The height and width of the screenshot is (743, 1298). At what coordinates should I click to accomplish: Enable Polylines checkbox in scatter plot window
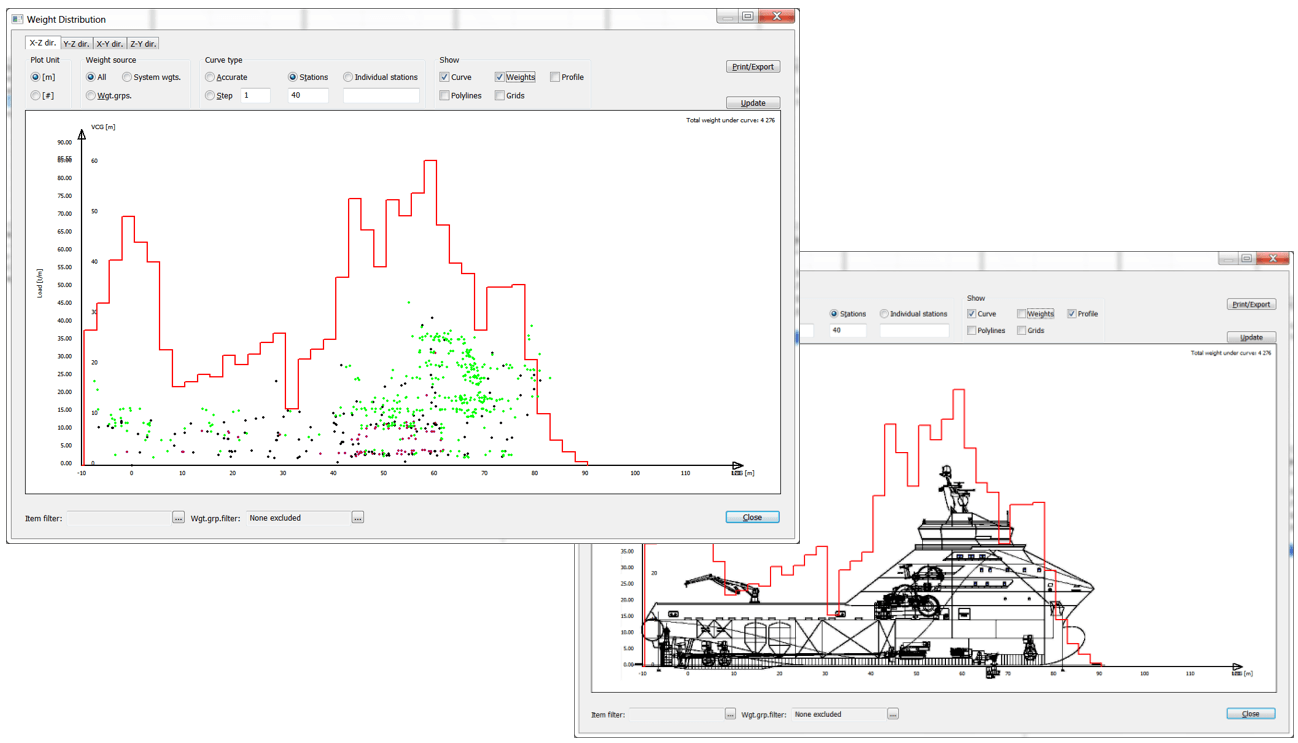click(x=445, y=96)
